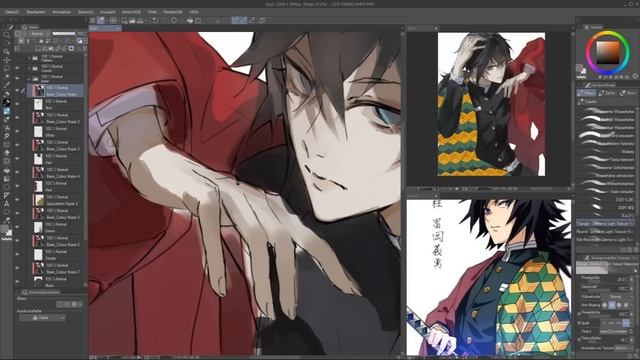Screen dimensions: 640x360
Task: Click the third sub tool group tab in brush panel
Action: click(x=627, y=93)
